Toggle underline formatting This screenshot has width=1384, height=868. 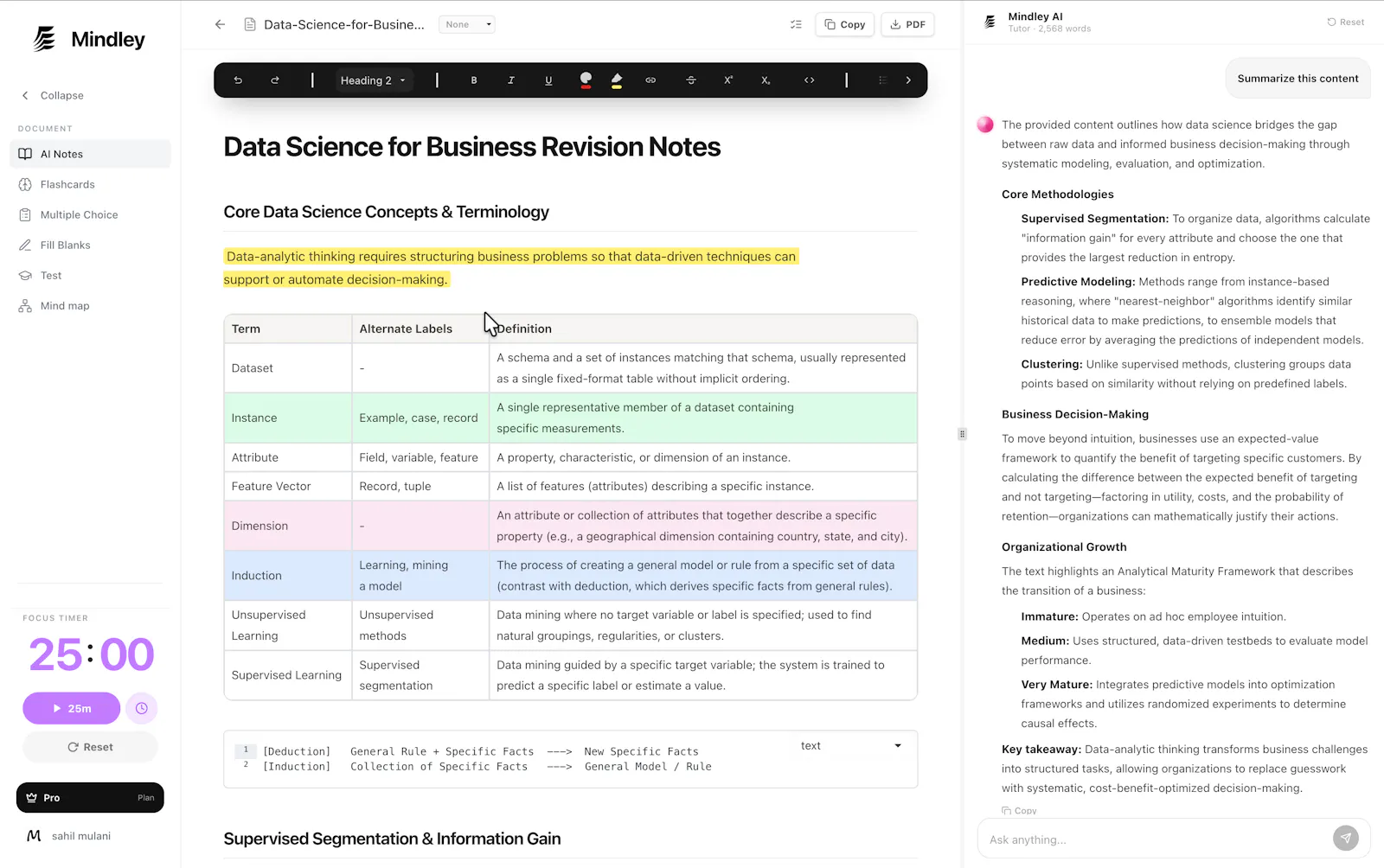coord(548,80)
